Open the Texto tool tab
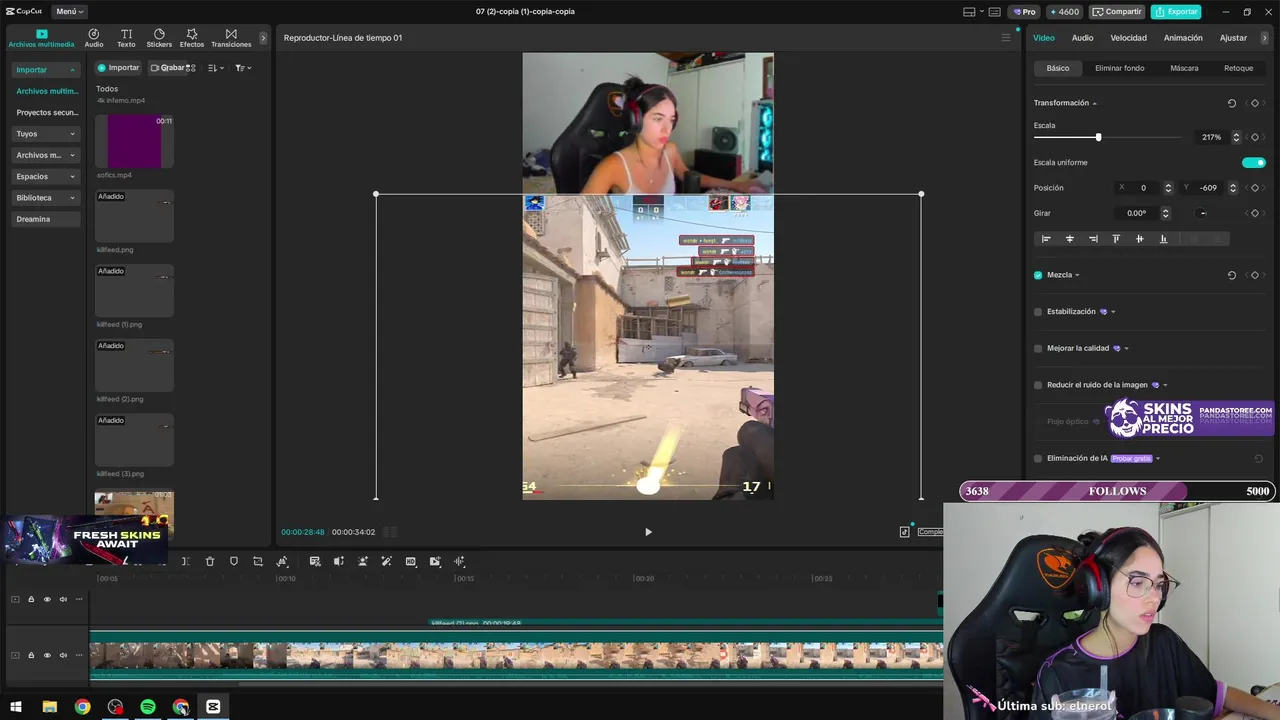 click(x=126, y=38)
